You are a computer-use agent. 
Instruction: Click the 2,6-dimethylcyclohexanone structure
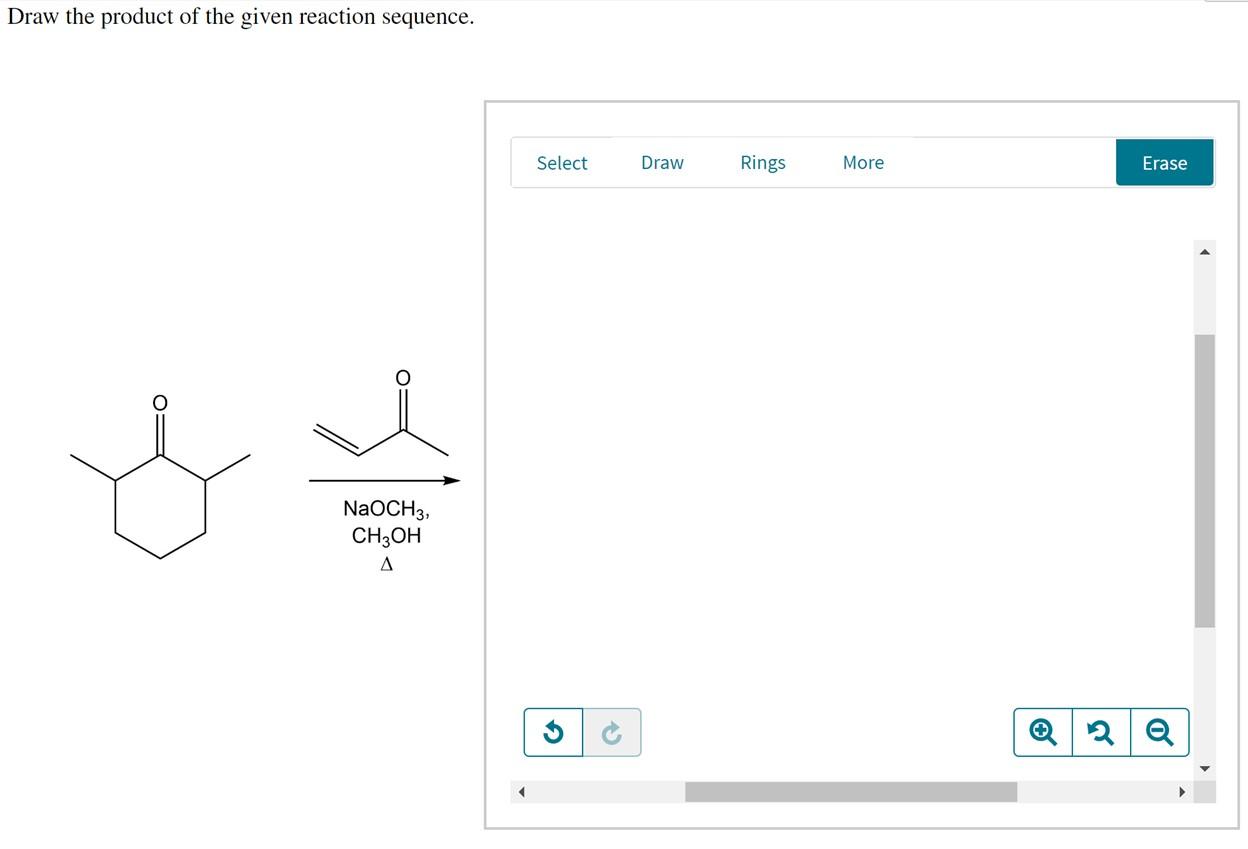160,476
